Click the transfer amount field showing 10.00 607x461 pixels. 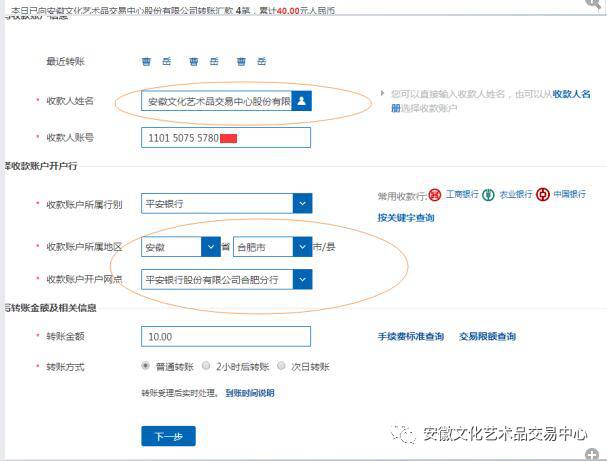coord(226,336)
